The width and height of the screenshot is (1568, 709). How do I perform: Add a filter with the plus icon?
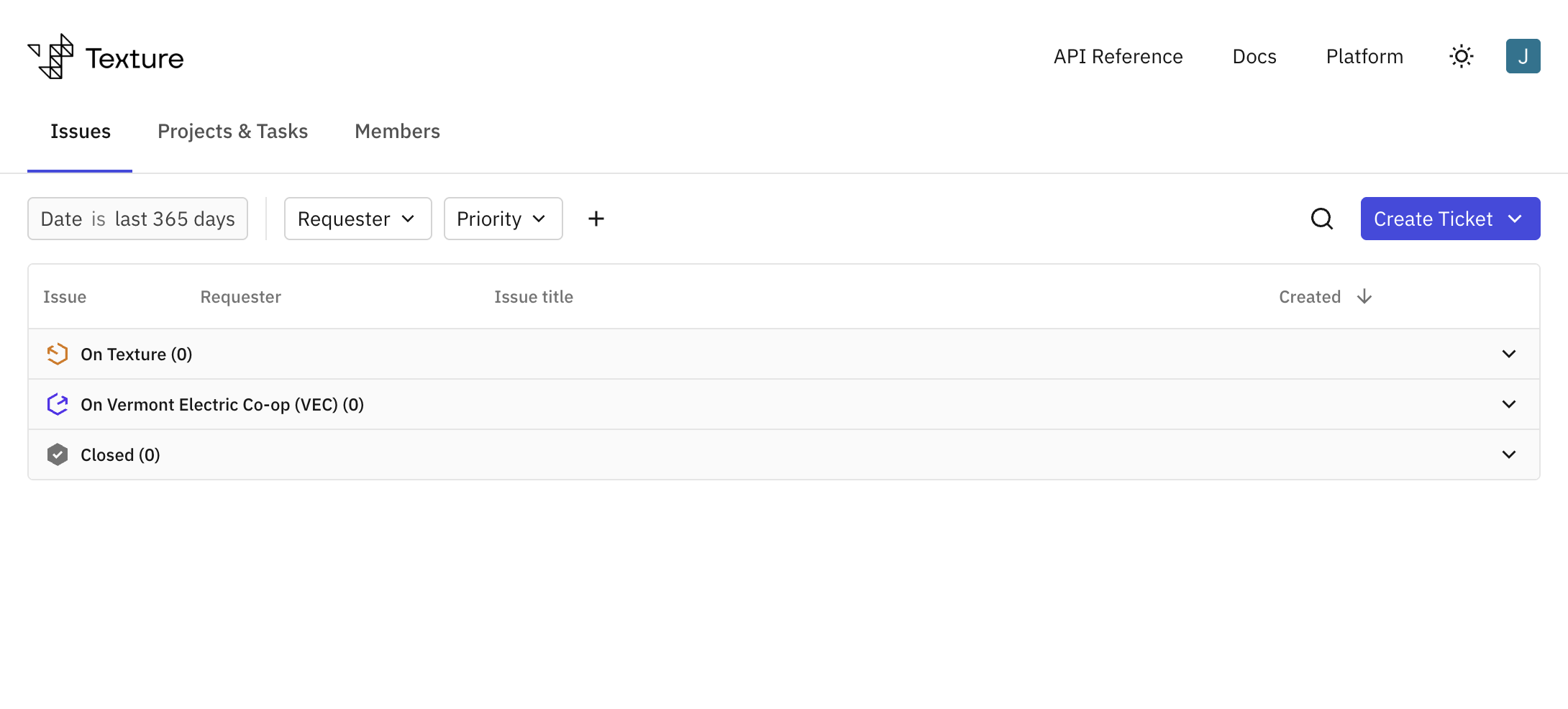[596, 219]
